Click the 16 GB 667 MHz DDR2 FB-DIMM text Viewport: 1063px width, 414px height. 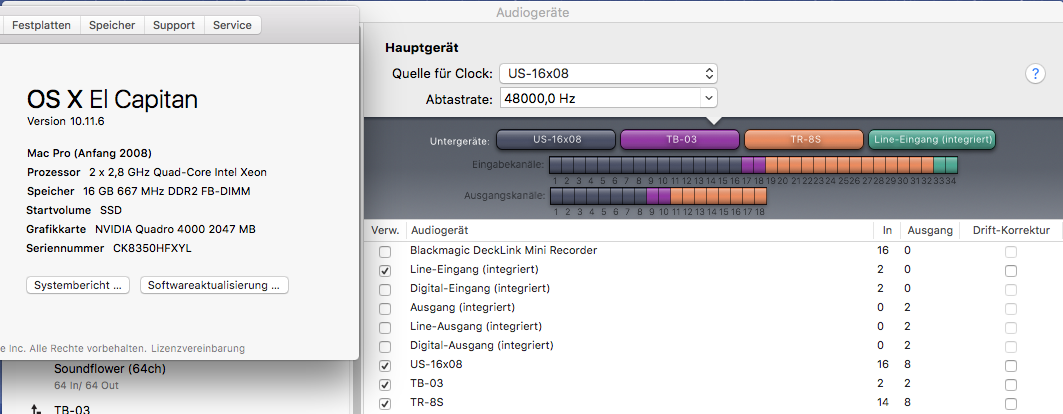[x=167, y=191]
